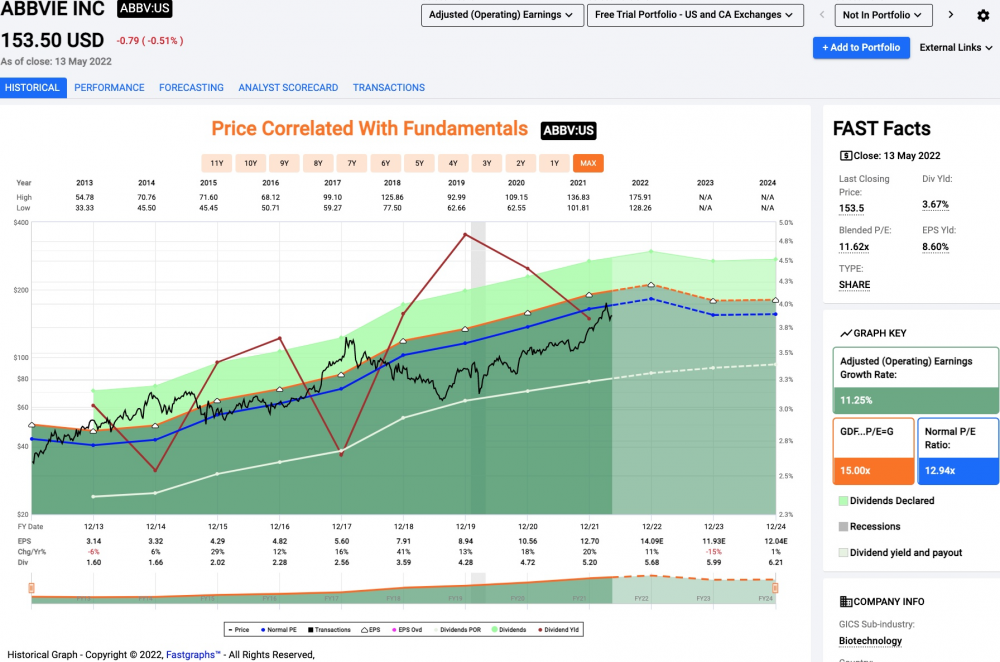Toggle Recessions legend checkbox
Screen dimensions: 1000x662
point(843,527)
